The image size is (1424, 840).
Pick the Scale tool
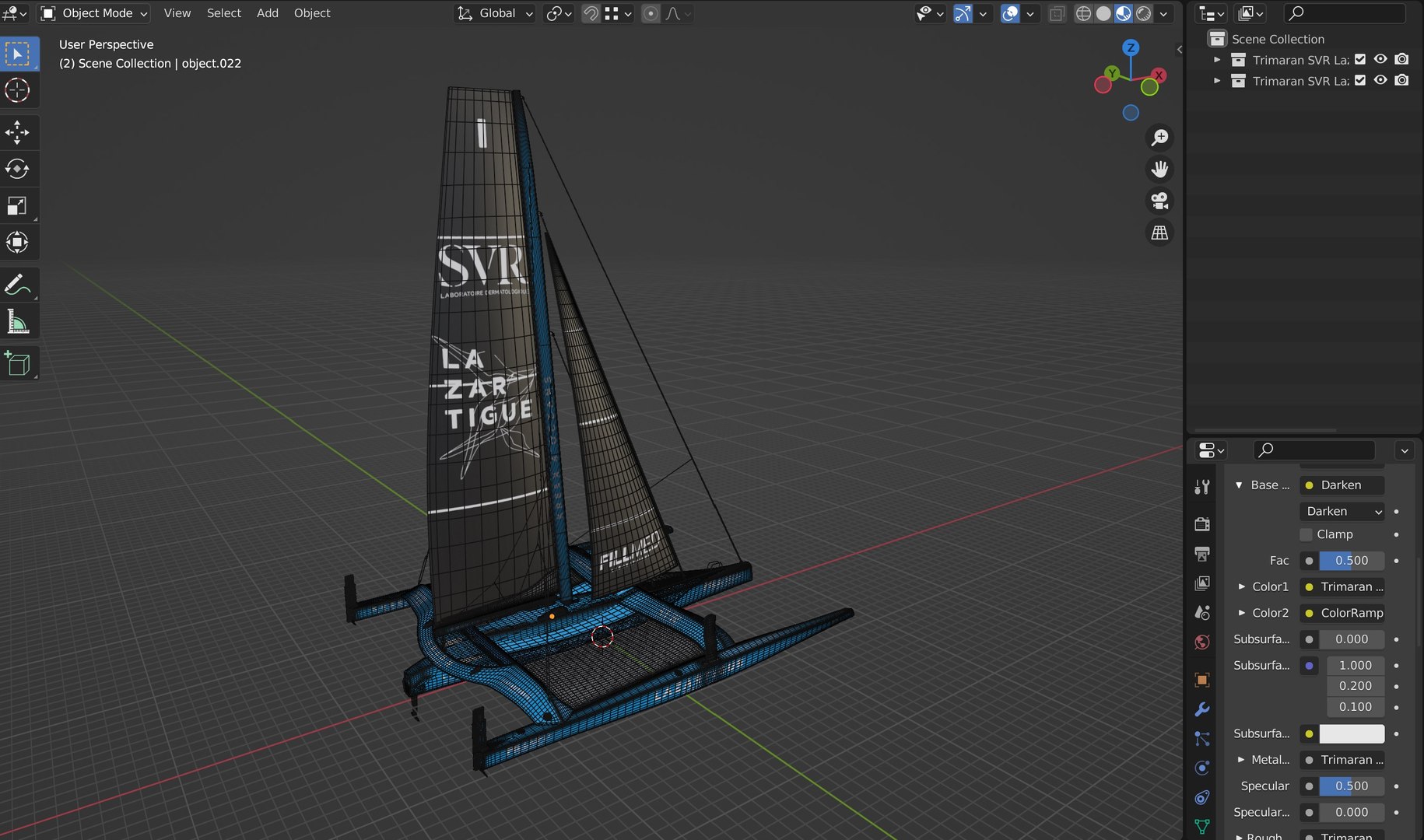[17, 206]
